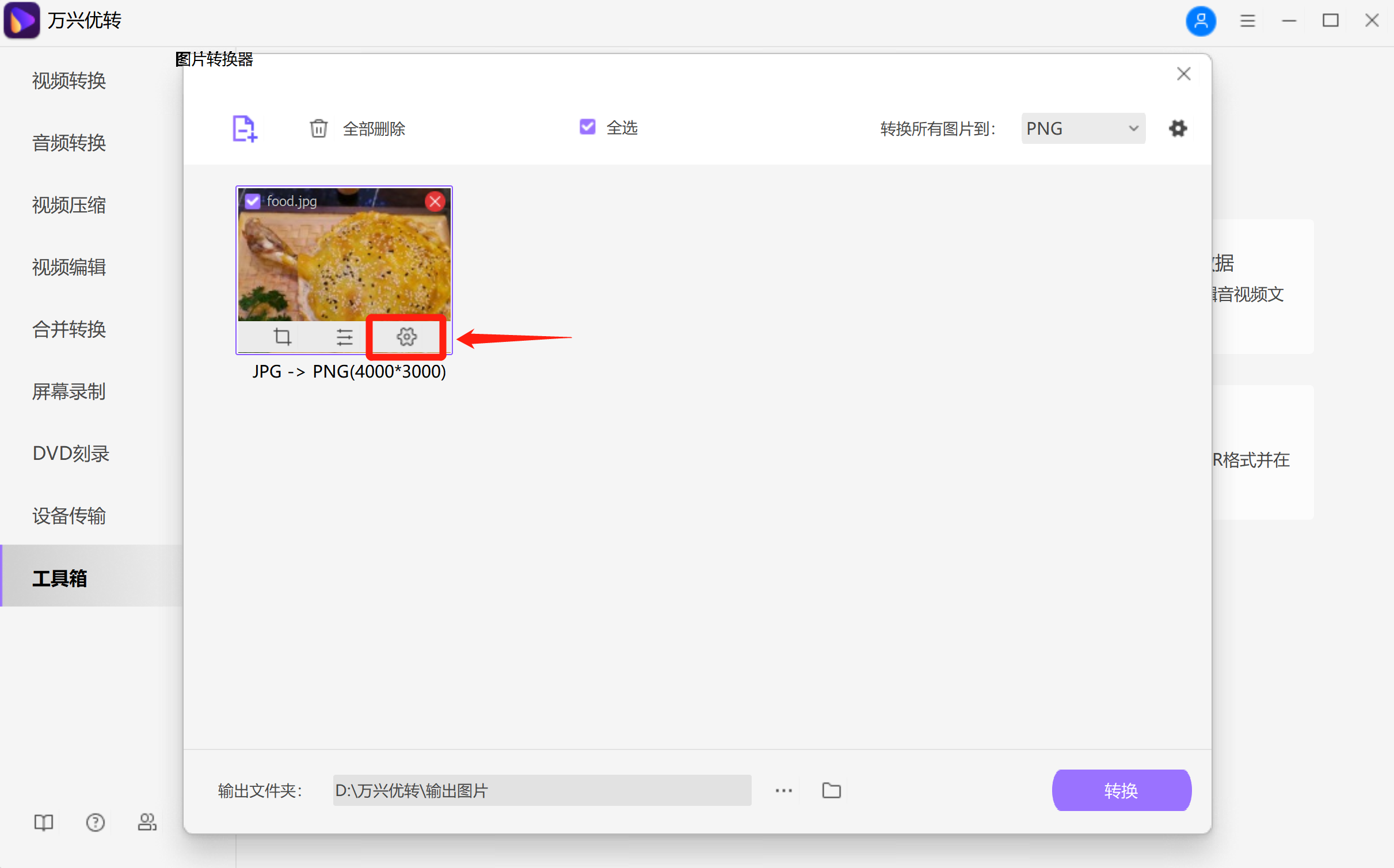Click the 转换 button
Screen dimensions: 1394x868
pyautogui.click(x=1121, y=790)
